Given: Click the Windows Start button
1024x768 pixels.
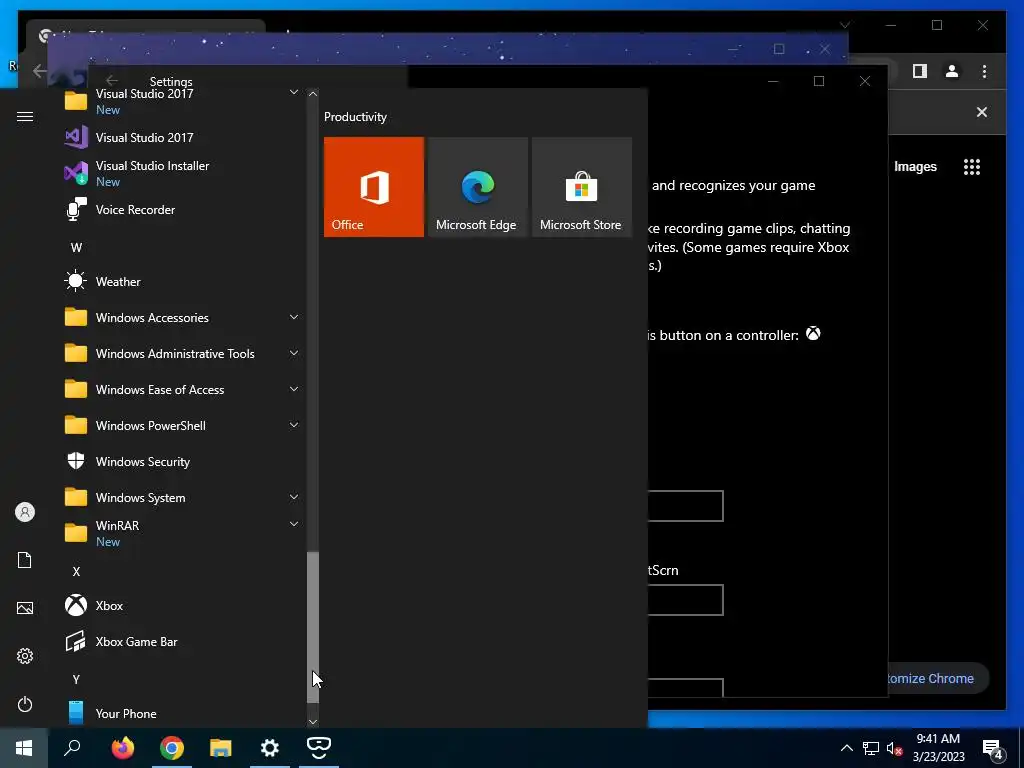Looking at the screenshot, I should click(24, 748).
